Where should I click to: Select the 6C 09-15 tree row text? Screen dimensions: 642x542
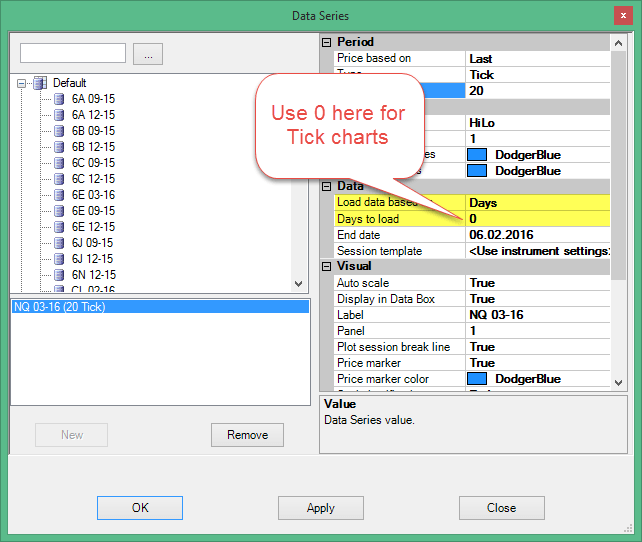(93, 163)
